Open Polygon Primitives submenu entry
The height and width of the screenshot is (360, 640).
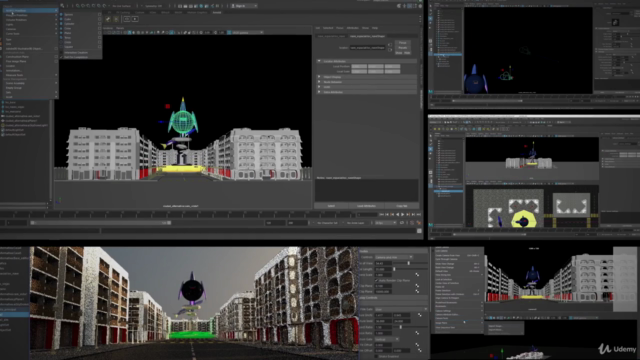(x=31, y=15)
